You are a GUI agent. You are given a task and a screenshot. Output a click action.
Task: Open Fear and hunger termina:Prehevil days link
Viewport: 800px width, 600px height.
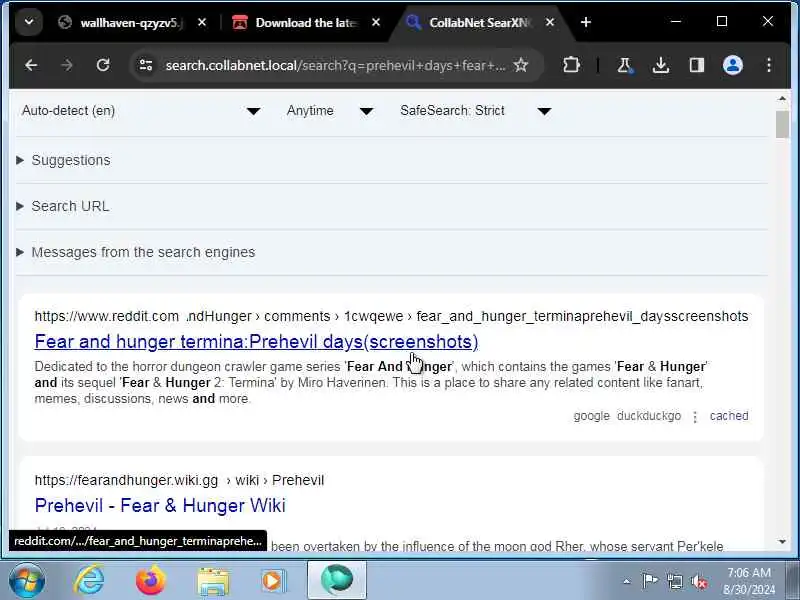[x=256, y=342]
